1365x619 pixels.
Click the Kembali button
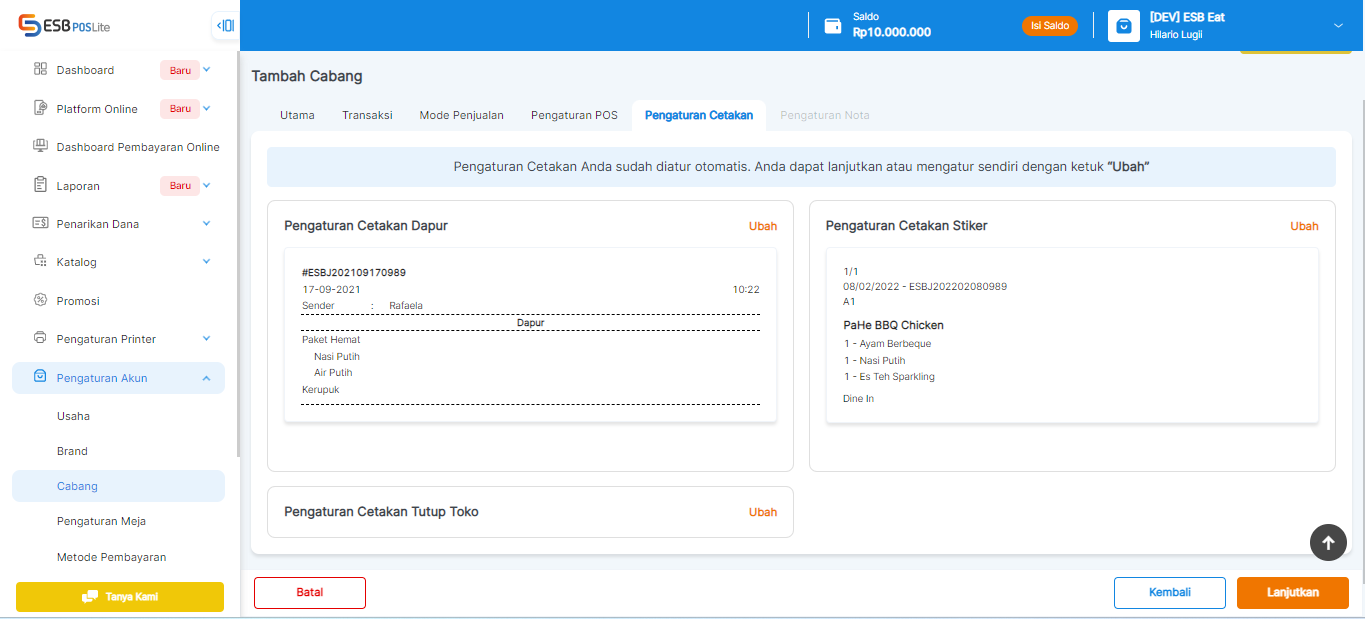pos(1170,593)
